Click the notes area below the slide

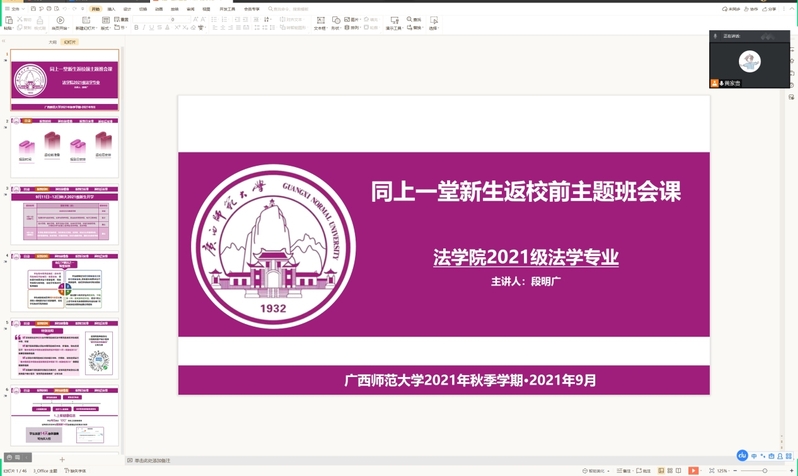click(453, 460)
